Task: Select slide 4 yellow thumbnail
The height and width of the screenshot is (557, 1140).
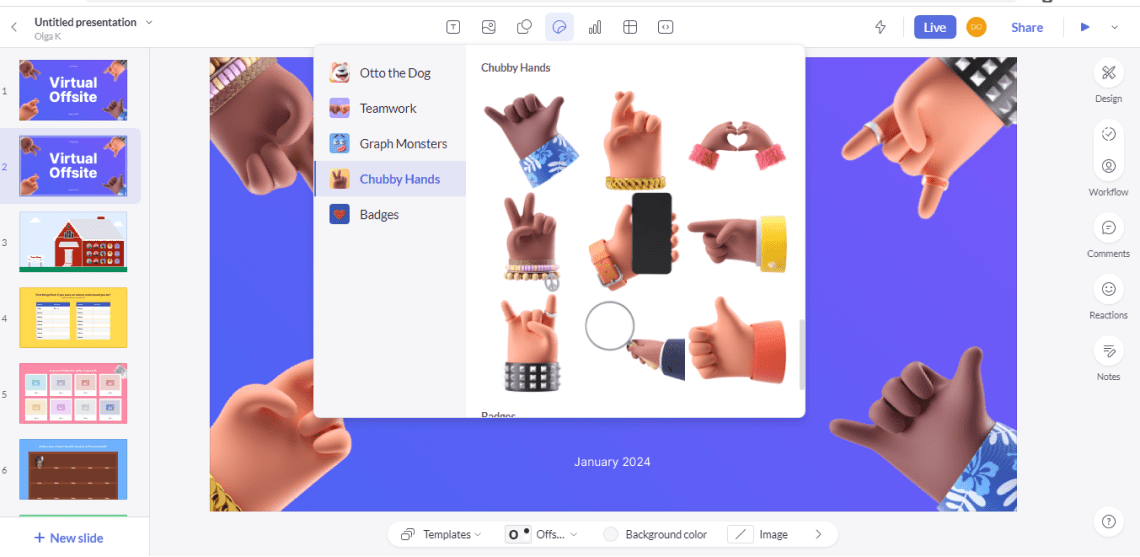Action: pyautogui.click(x=73, y=317)
